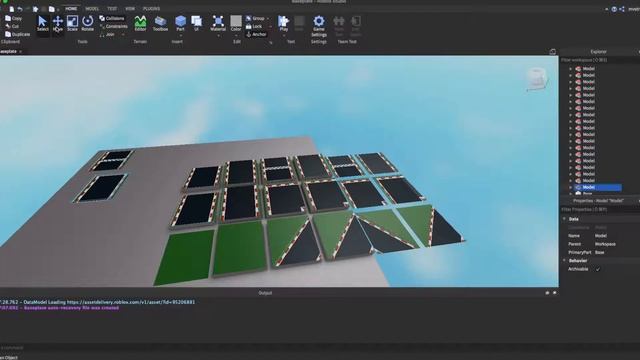640x360 pixels.
Task: Start Play test
Action: tap(284, 23)
